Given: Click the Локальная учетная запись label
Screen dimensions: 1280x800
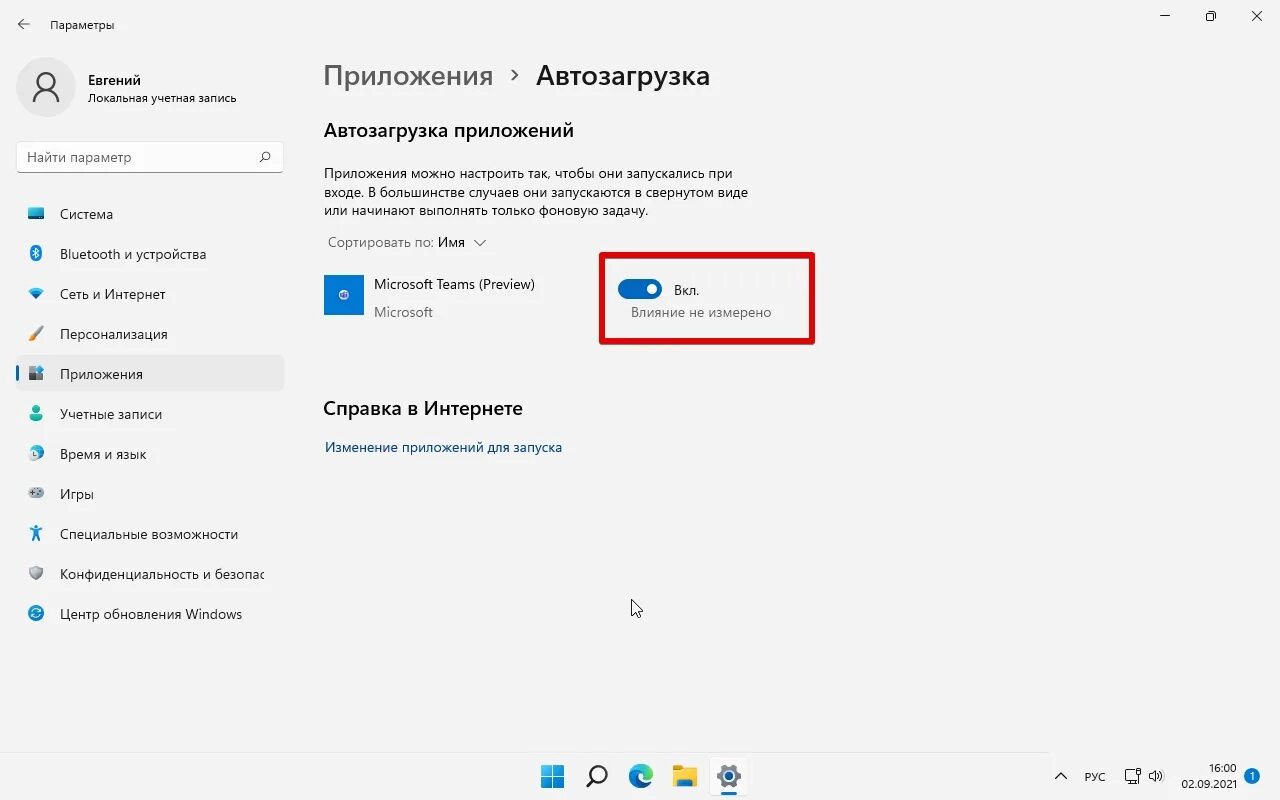Looking at the screenshot, I should coord(162,98).
